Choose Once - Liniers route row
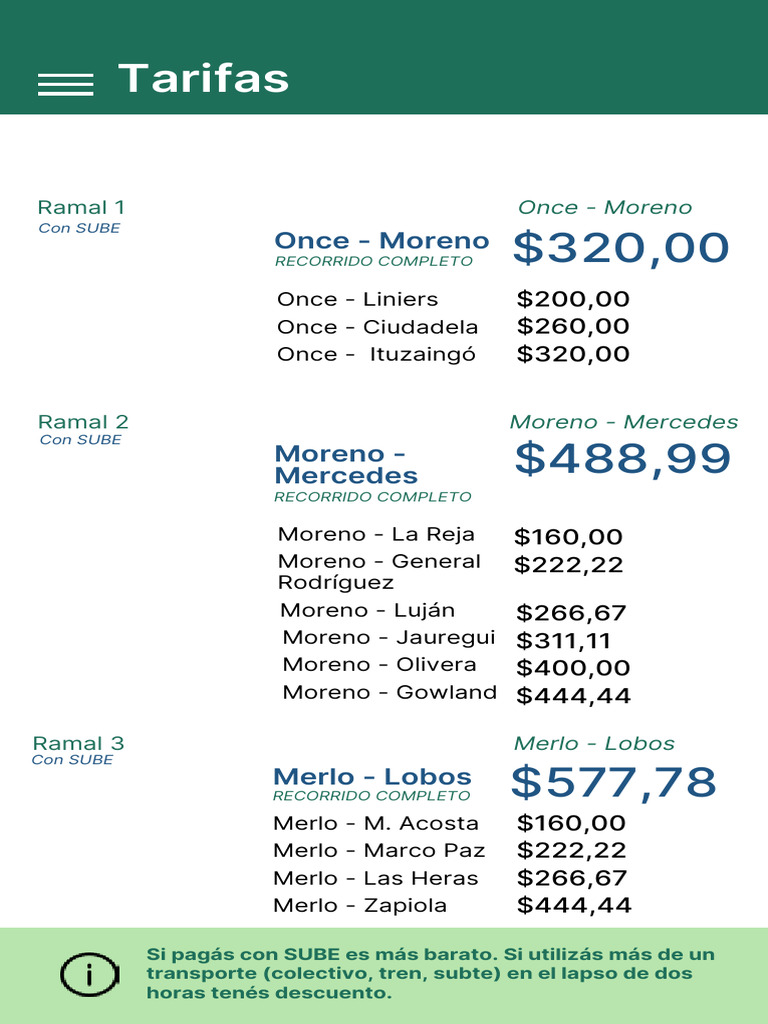 tap(357, 299)
